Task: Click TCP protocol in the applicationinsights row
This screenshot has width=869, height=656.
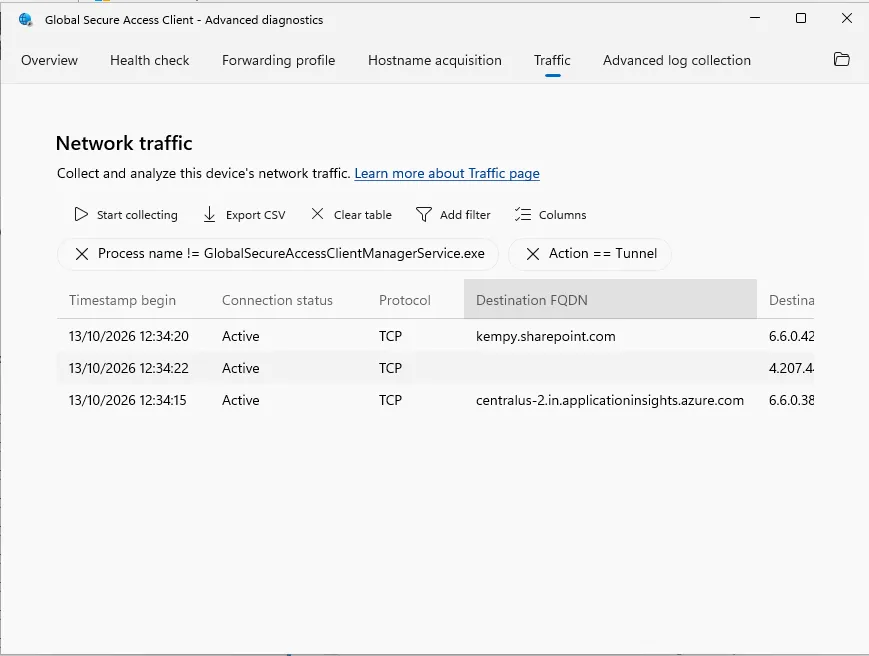Action: 390,401
